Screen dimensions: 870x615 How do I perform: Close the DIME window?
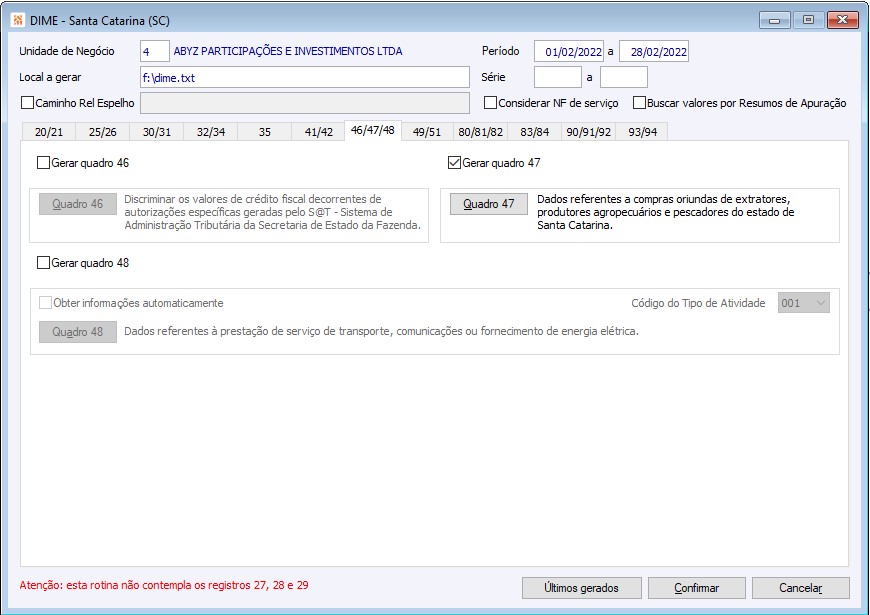[x=842, y=20]
